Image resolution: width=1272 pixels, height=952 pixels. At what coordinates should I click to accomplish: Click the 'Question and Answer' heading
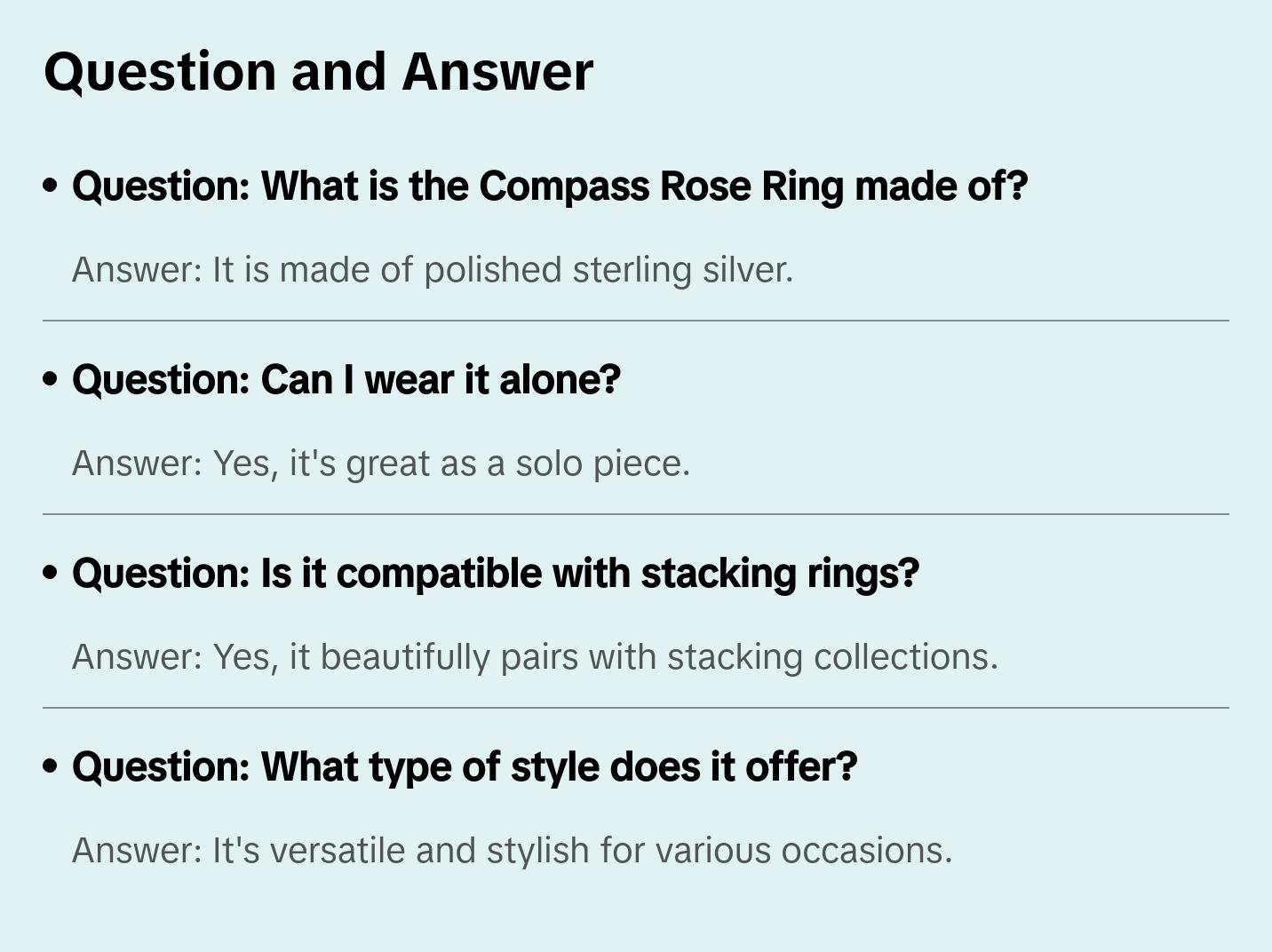pos(318,72)
